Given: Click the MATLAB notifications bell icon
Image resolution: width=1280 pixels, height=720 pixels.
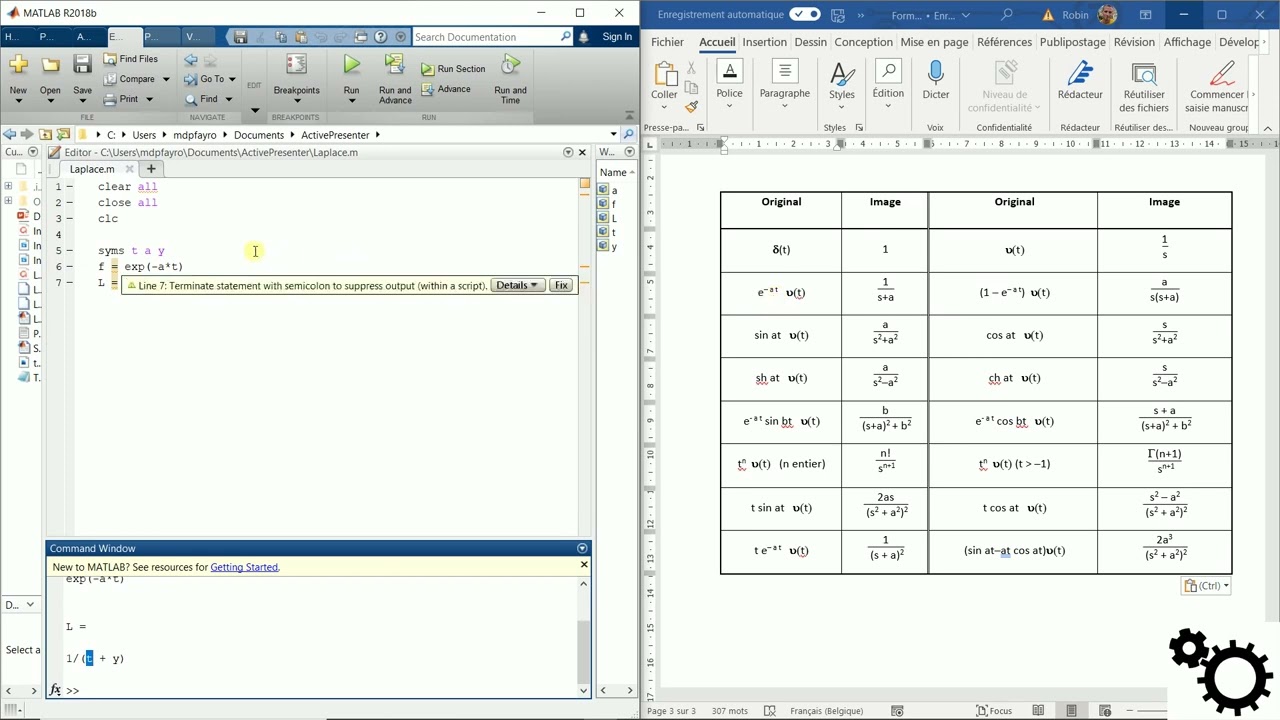Looking at the screenshot, I should 584,37.
